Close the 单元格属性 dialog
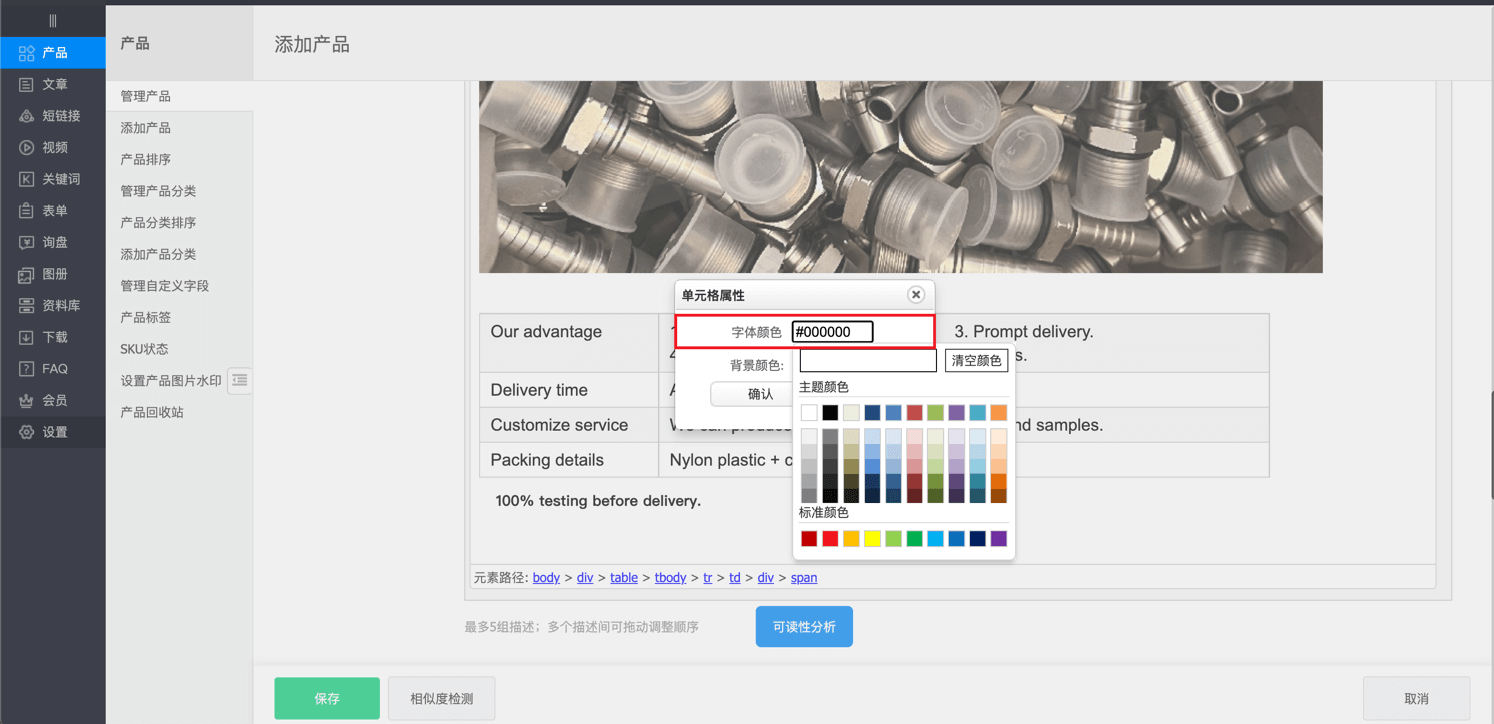Screen dimensions: 1494x724 click(x=915, y=294)
